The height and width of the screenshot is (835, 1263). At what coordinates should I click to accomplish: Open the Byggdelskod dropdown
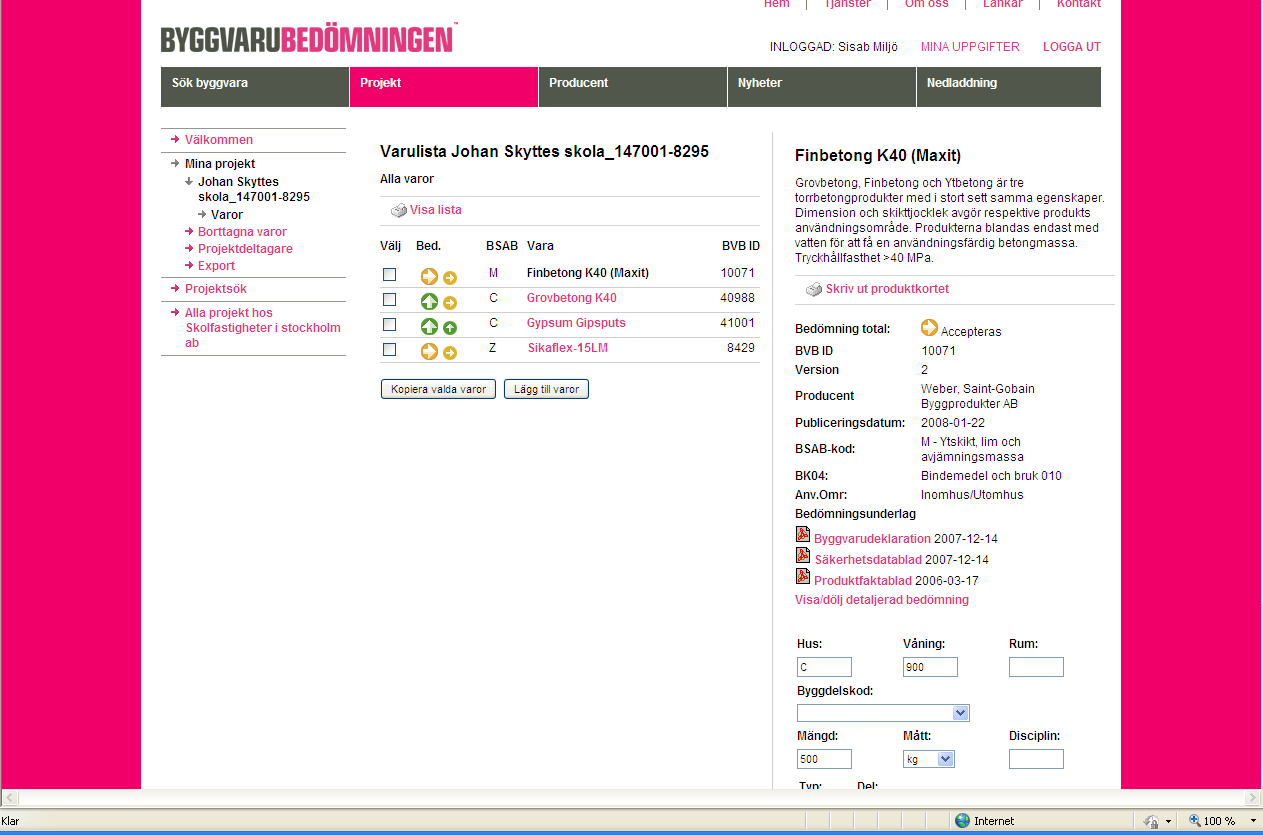[x=960, y=713]
